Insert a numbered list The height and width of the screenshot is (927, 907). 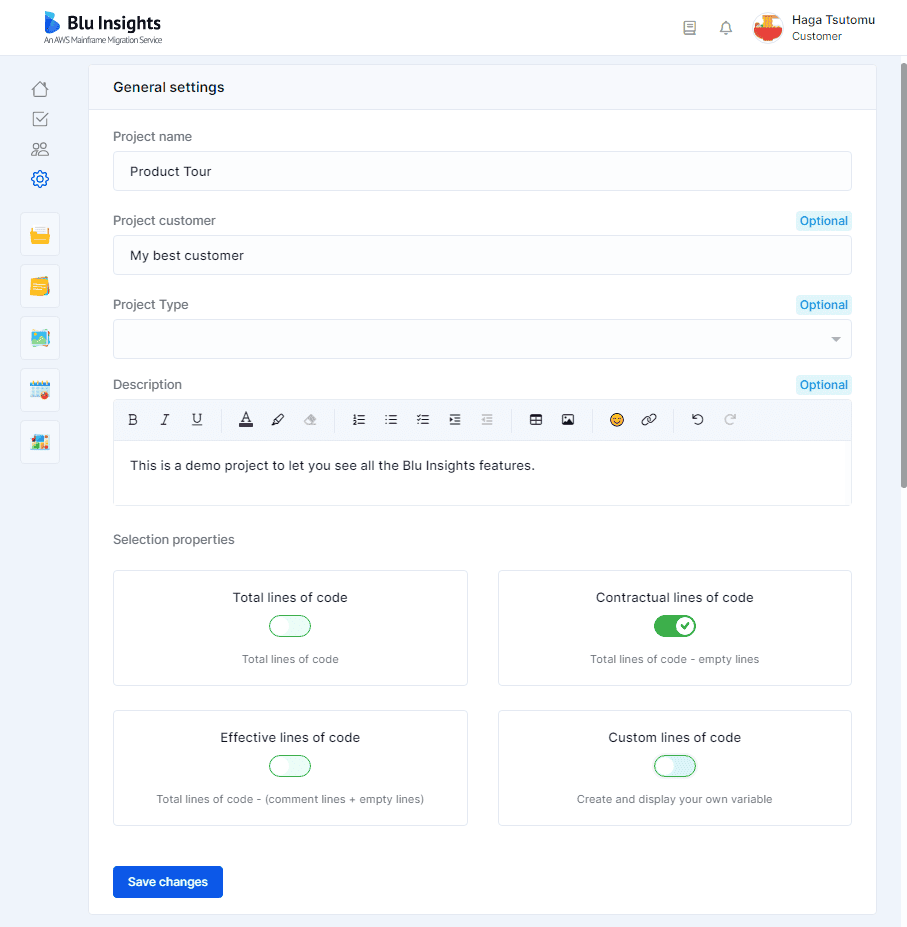pos(359,420)
